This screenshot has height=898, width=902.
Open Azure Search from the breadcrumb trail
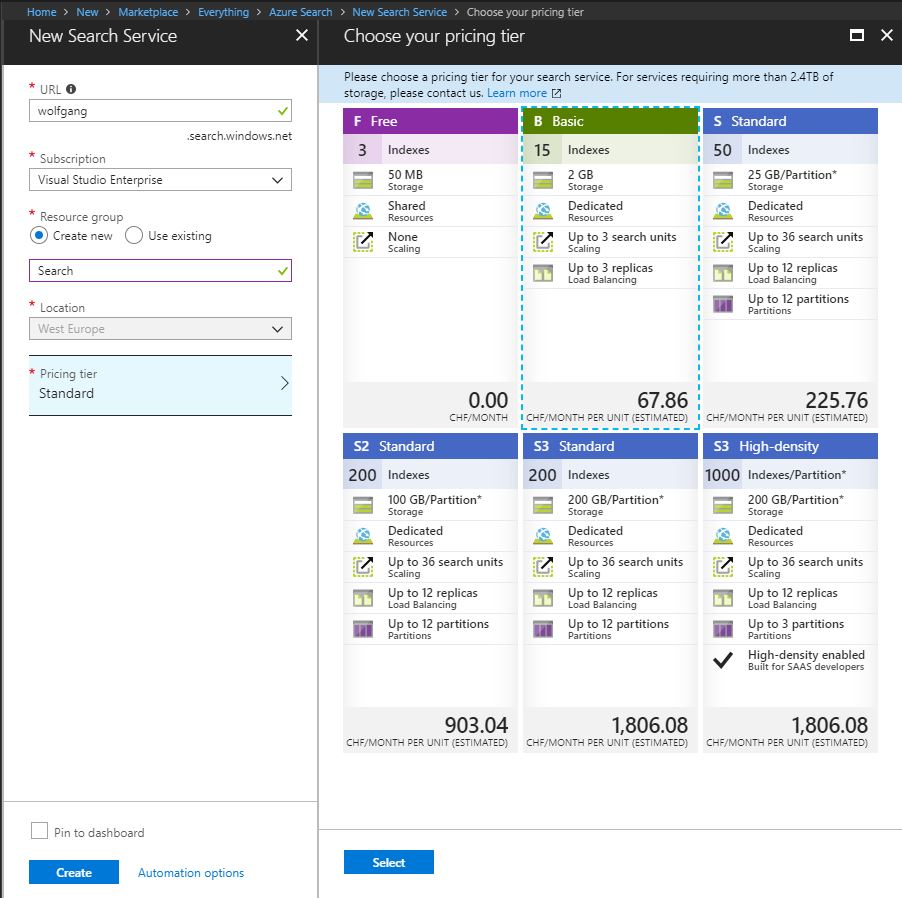coord(300,11)
